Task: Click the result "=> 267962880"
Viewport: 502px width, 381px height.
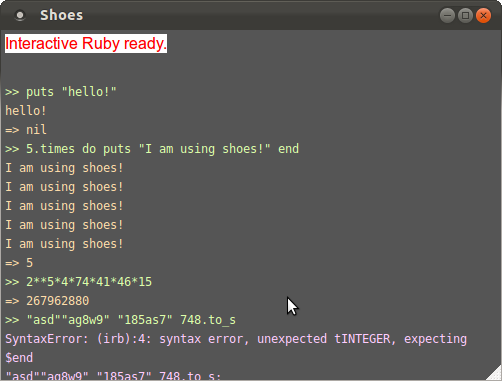Action: point(47,301)
